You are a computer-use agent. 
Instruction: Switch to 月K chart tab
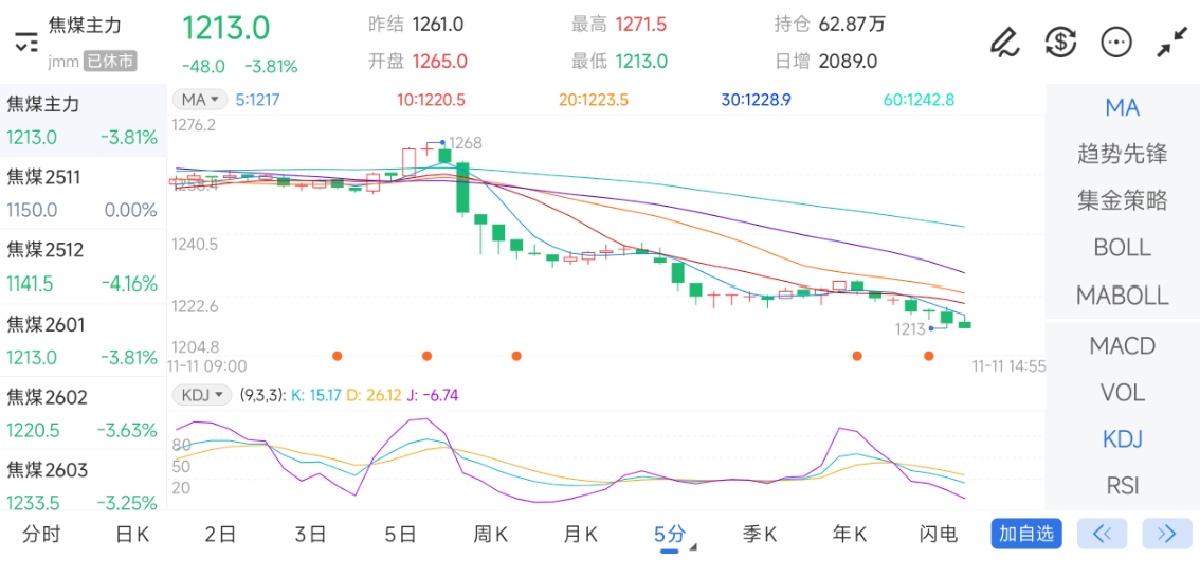580,534
